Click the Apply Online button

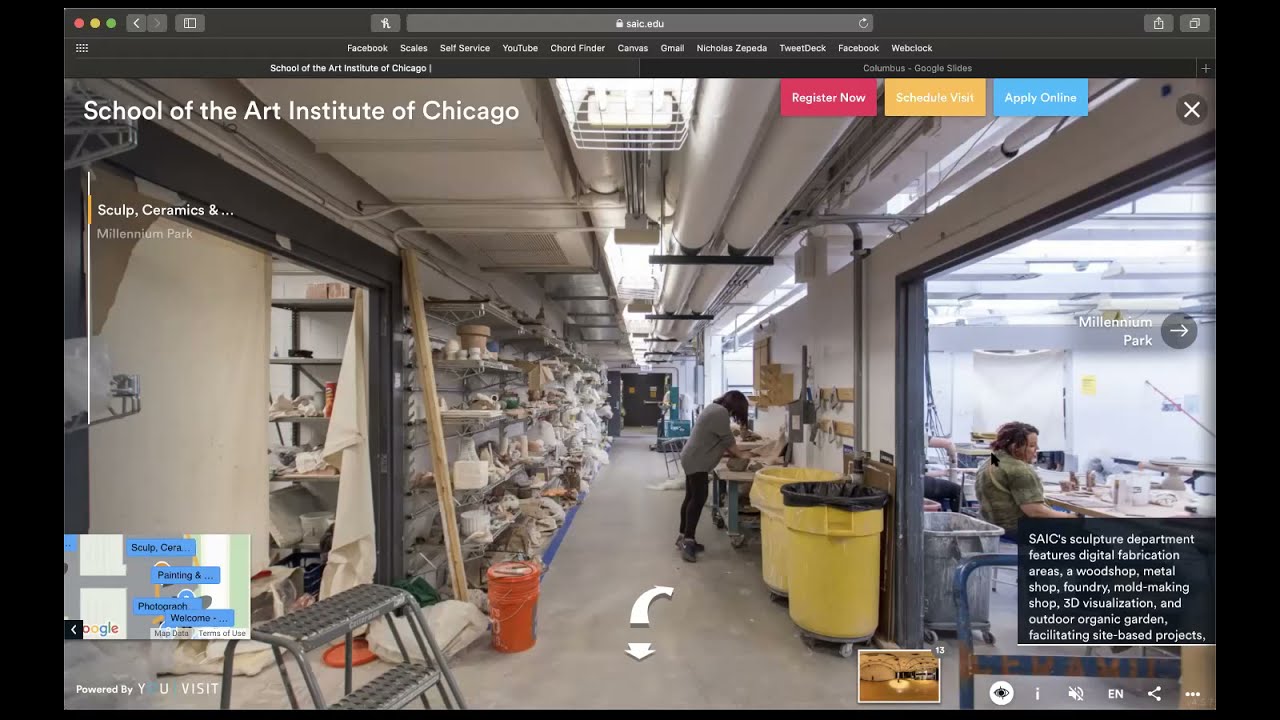pyautogui.click(x=1040, y=98)
